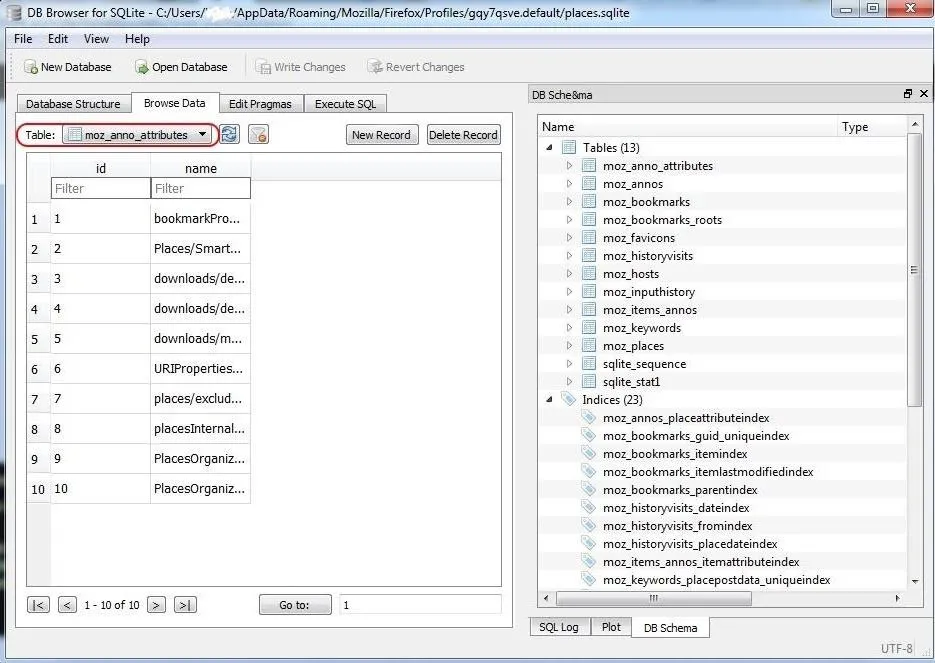Expand the moz_annos schema node
The height and width of the screenshot is (663, 935).
click(569, 184)
